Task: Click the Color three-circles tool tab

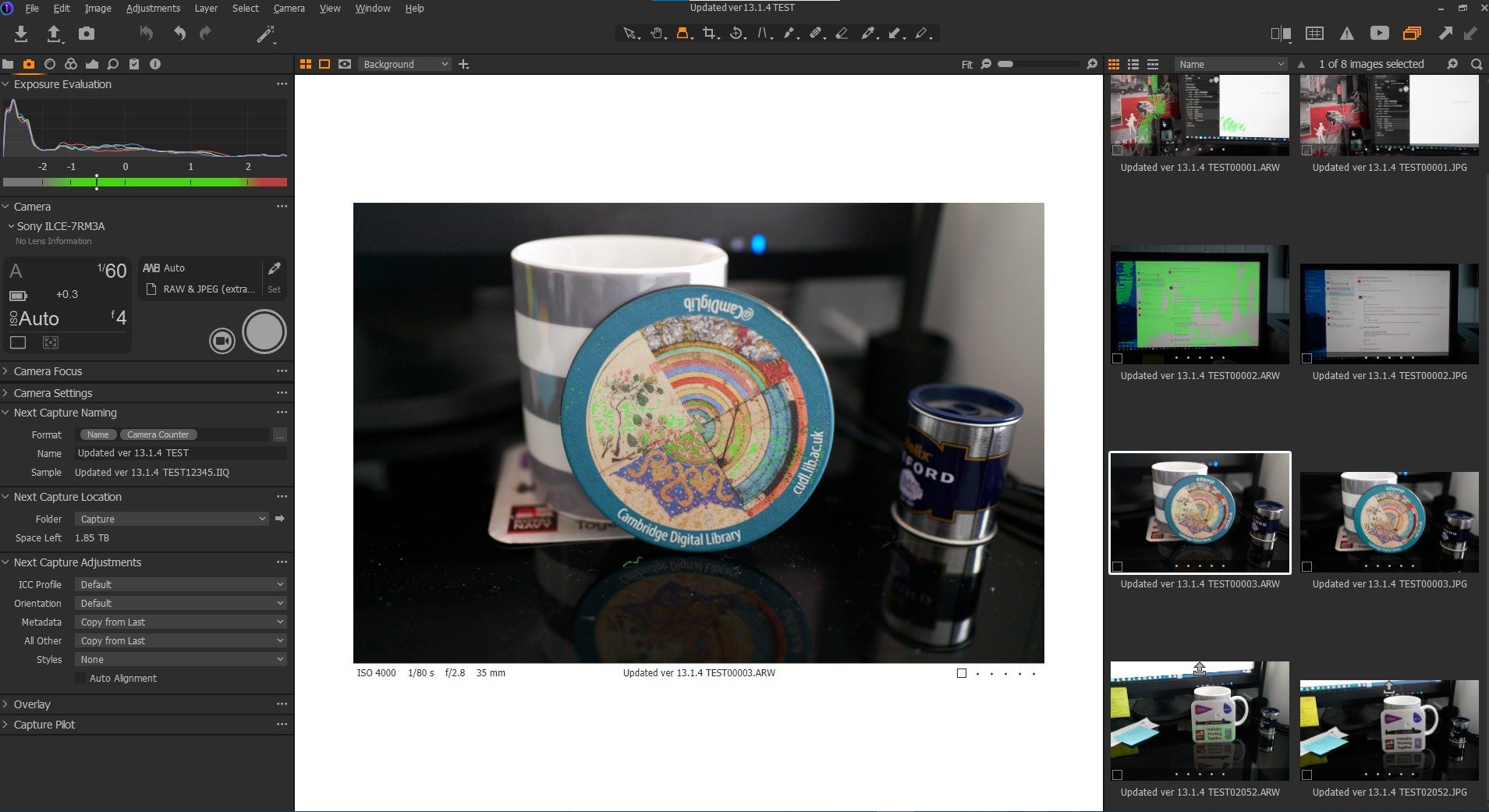Action: (71, 64)
